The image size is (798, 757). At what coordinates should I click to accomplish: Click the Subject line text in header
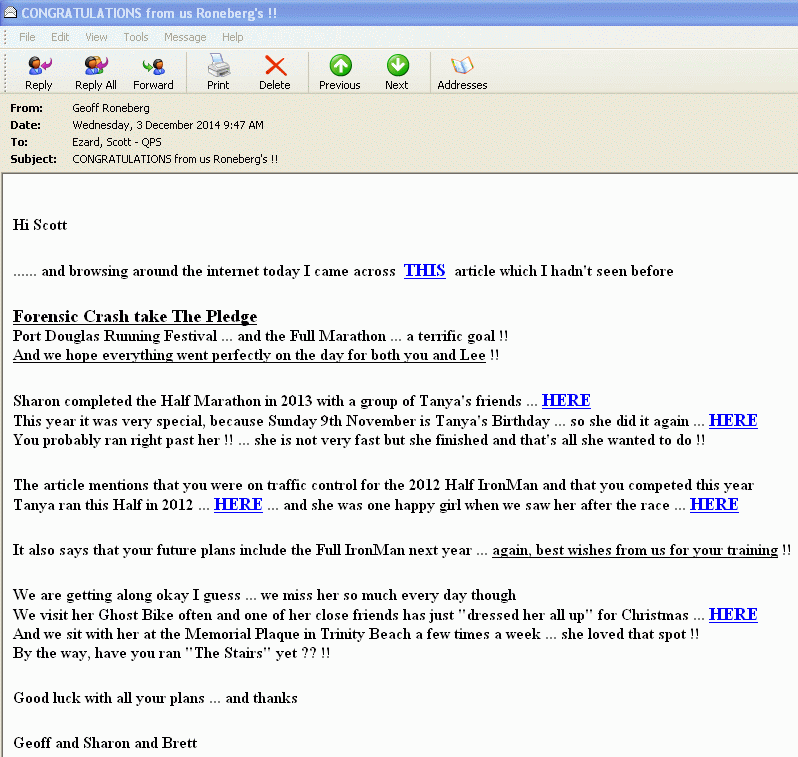175,159
